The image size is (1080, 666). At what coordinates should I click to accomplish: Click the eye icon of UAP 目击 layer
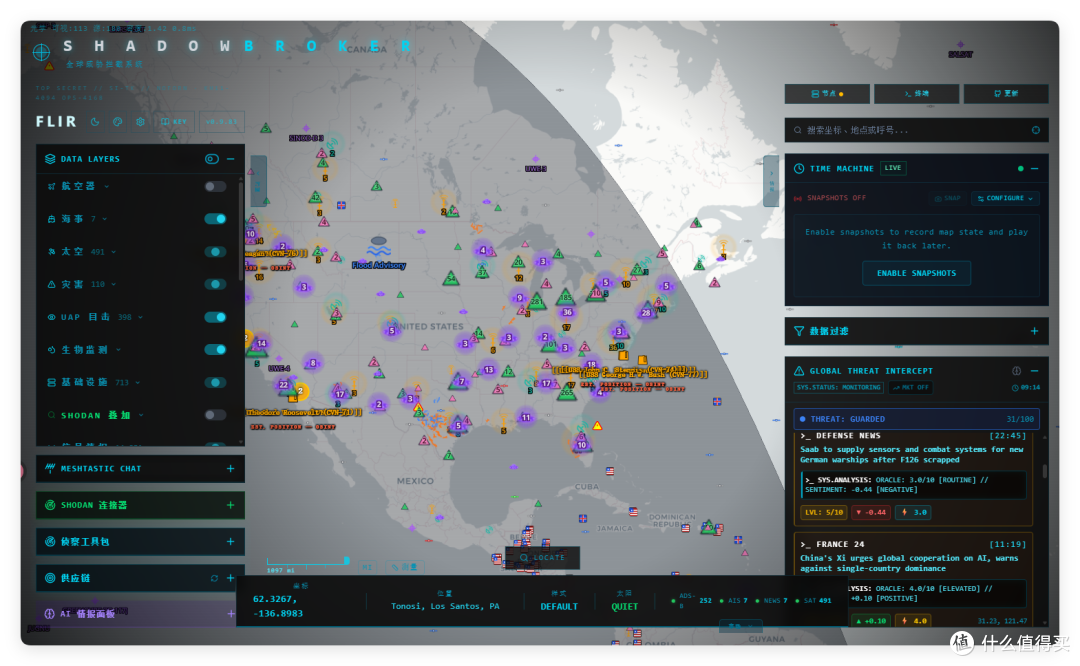coord(52,318)
